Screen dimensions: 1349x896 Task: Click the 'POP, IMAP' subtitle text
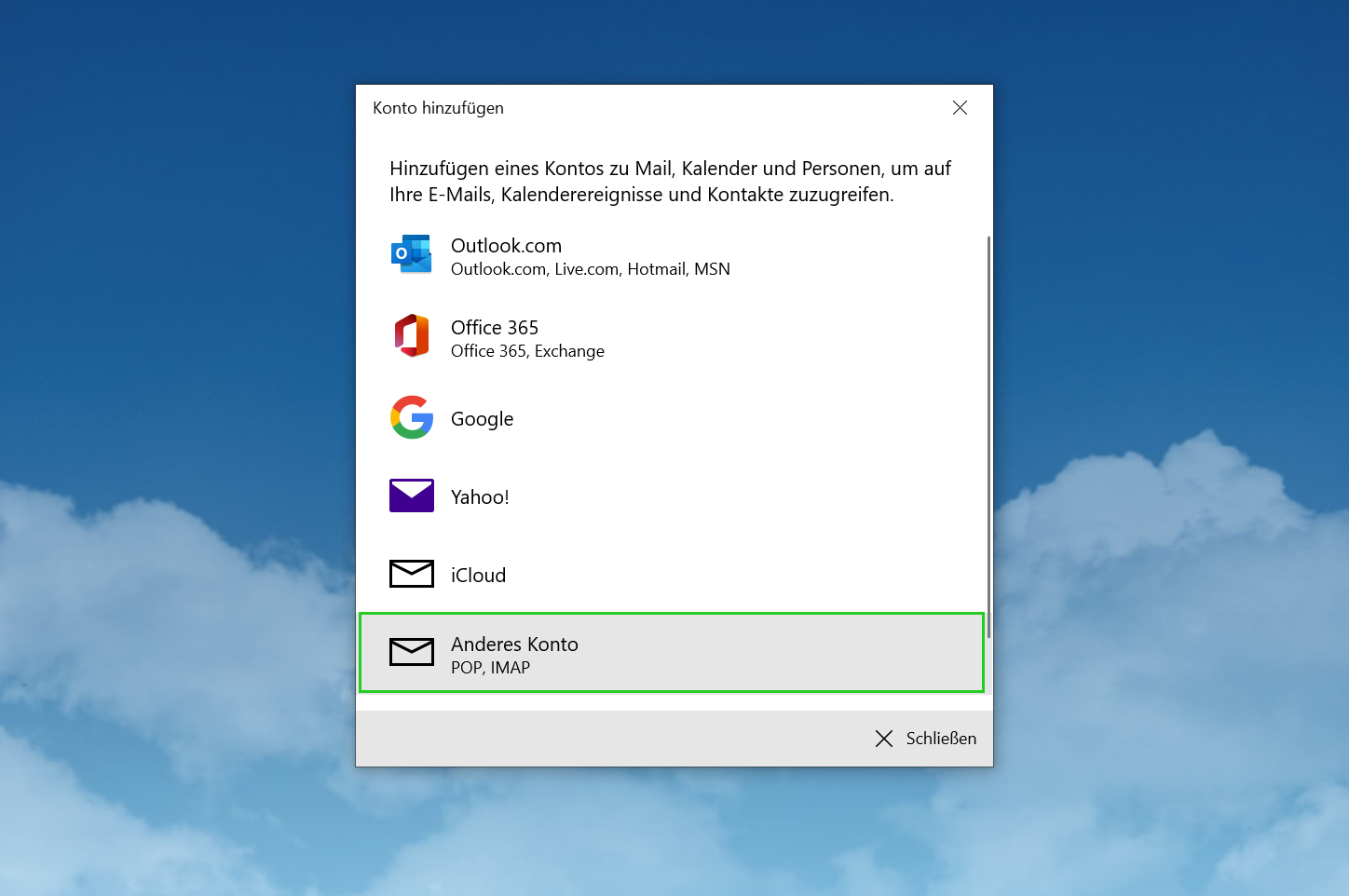[490, 668]
